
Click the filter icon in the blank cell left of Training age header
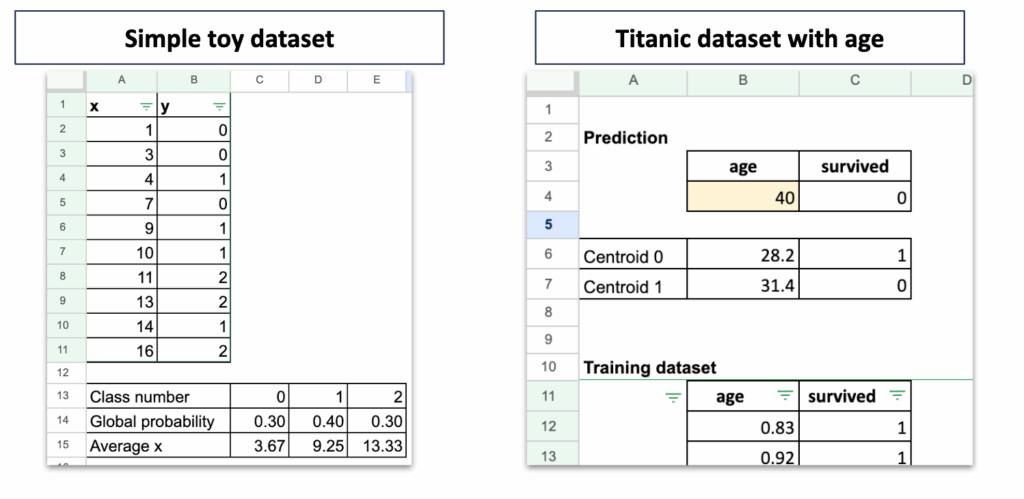click(x=673, y=397)
